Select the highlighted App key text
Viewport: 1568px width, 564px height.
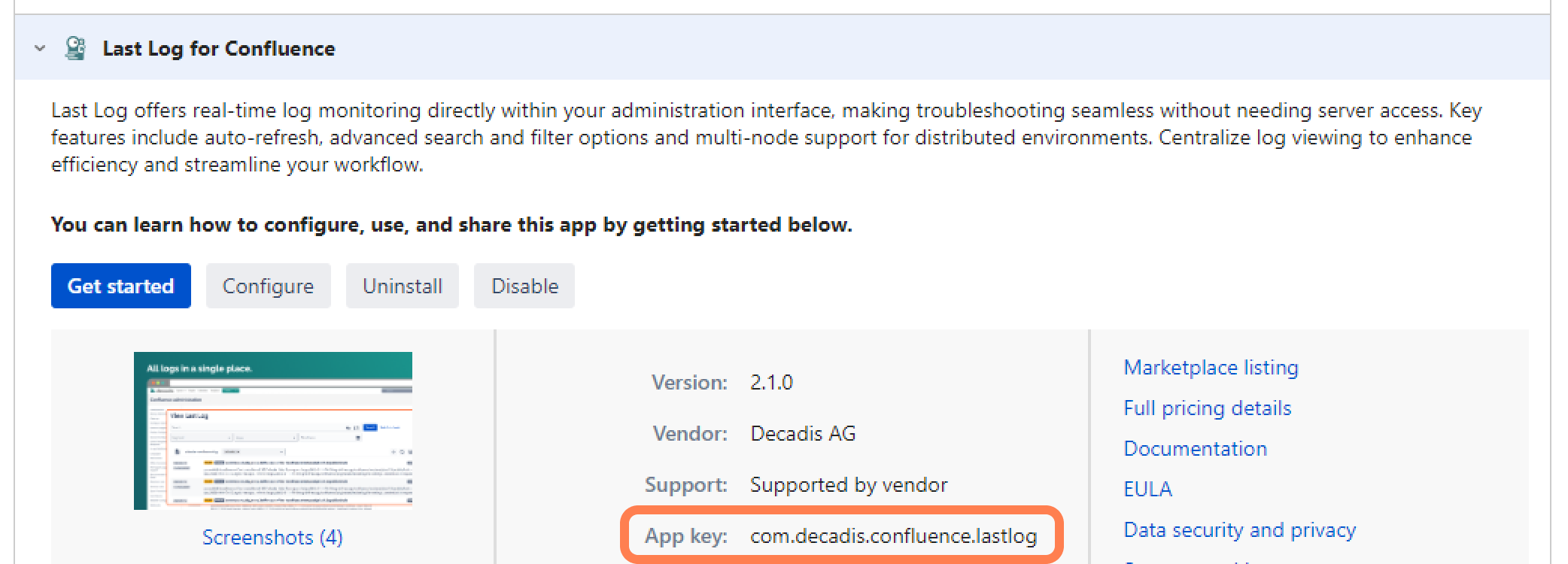(894, 536)
